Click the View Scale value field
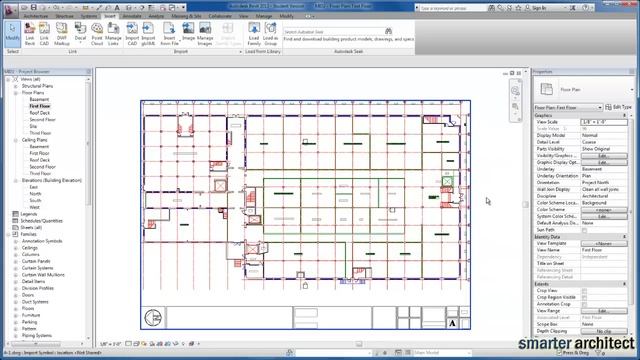Viewport: 640px width, 360px height. (604, 122)
